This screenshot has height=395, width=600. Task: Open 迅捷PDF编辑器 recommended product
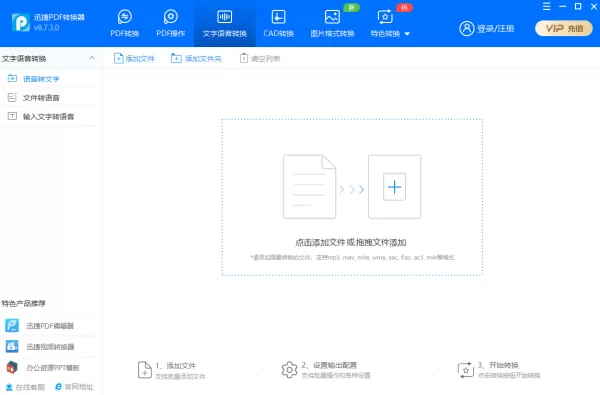click(x=51, y=326)
